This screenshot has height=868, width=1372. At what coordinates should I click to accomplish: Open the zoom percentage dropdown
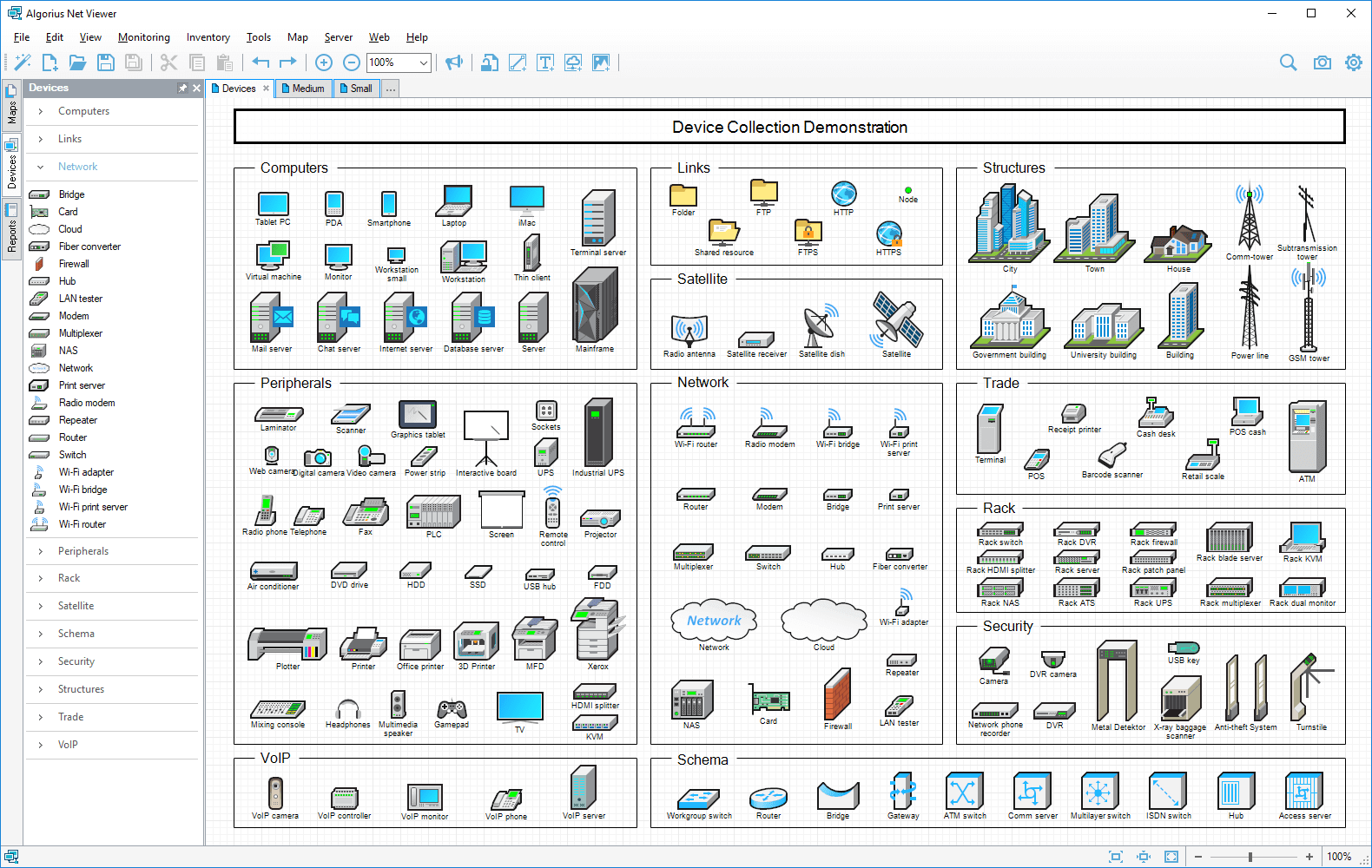coord(424,62)
